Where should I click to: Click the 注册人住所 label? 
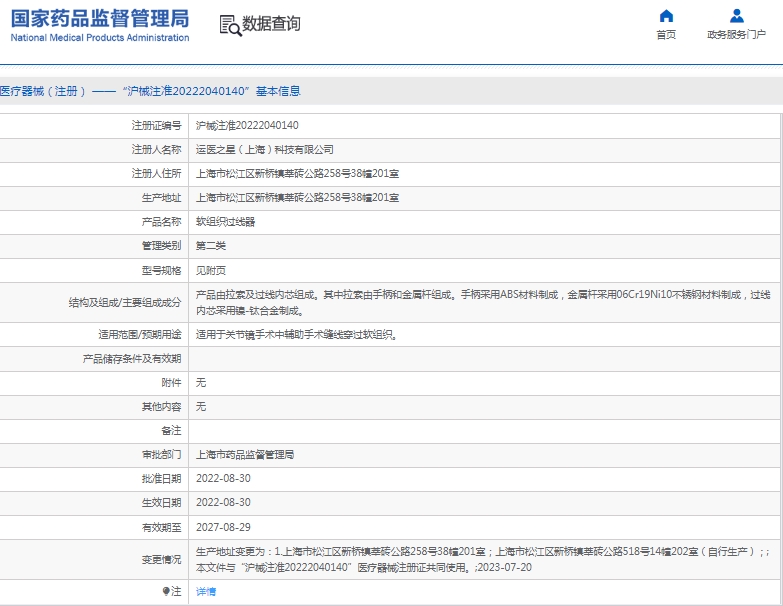click(x=156, y=173)
